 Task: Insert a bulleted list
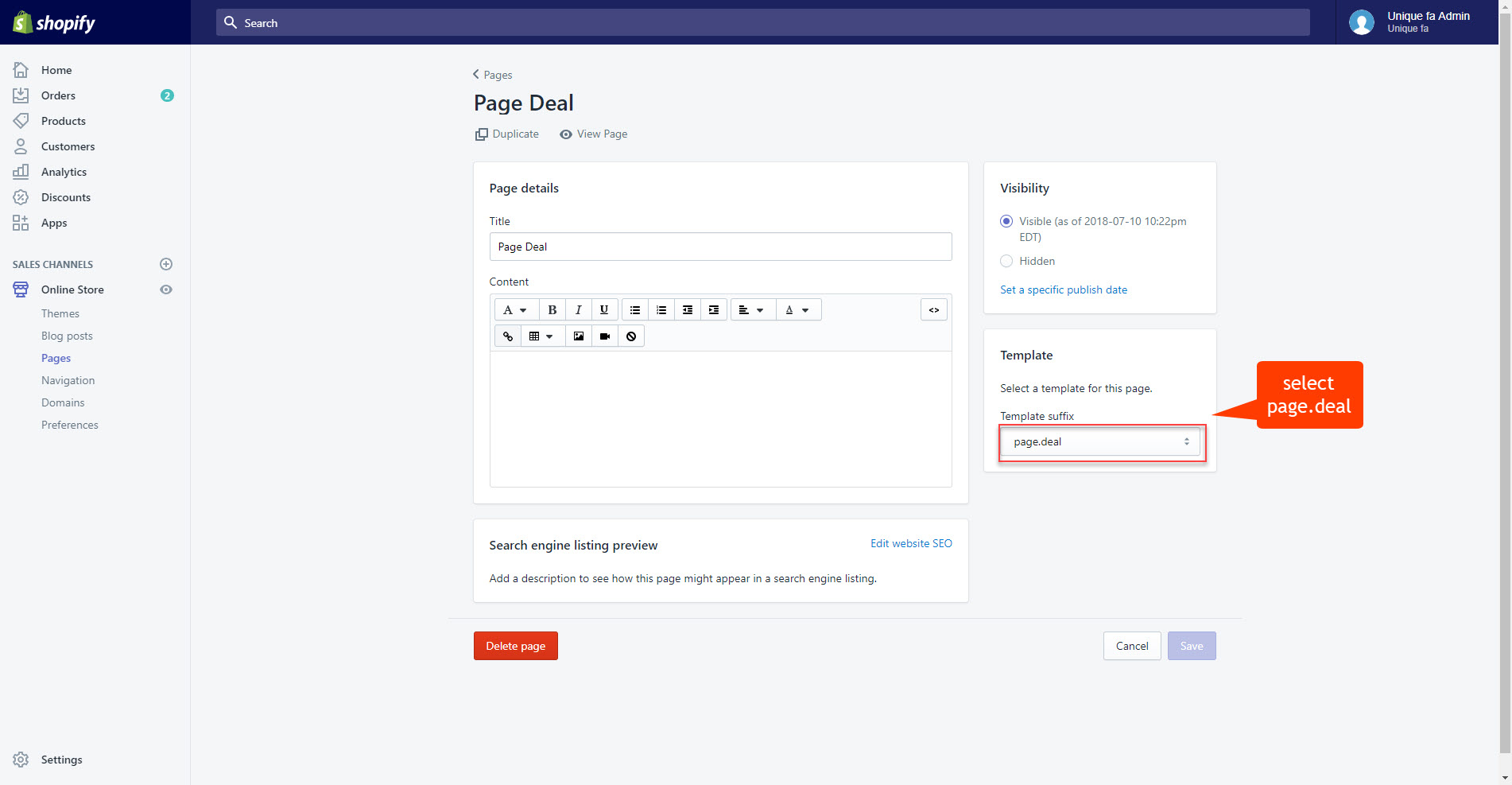635,309
